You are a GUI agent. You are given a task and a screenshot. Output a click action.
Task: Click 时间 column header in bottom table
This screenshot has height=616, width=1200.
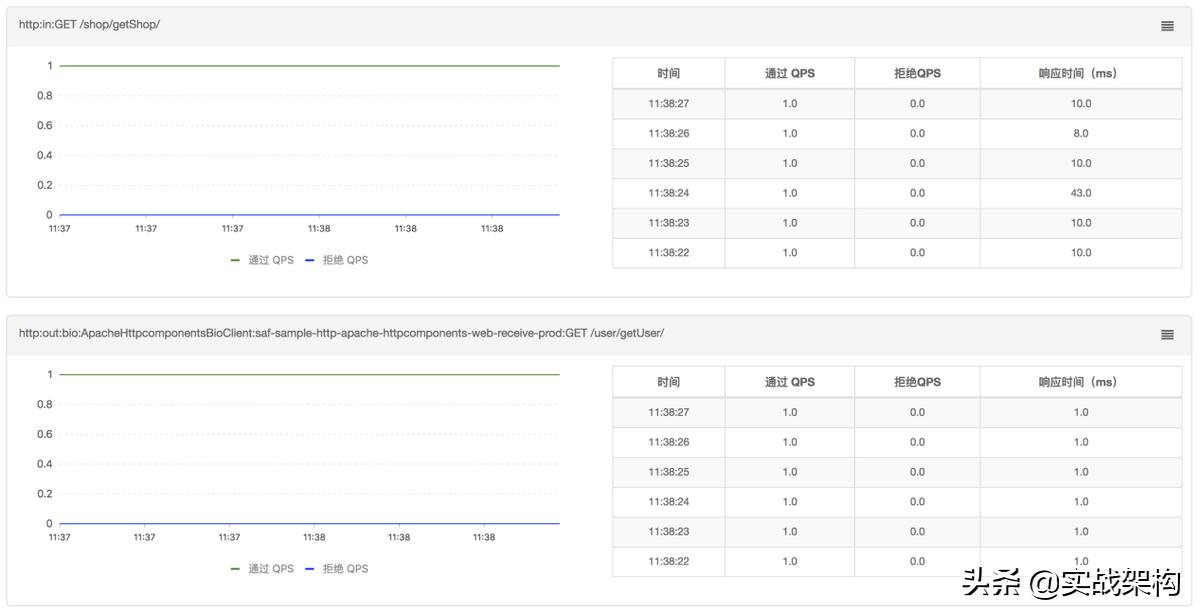pyautogui.click(x=669, y=382)
